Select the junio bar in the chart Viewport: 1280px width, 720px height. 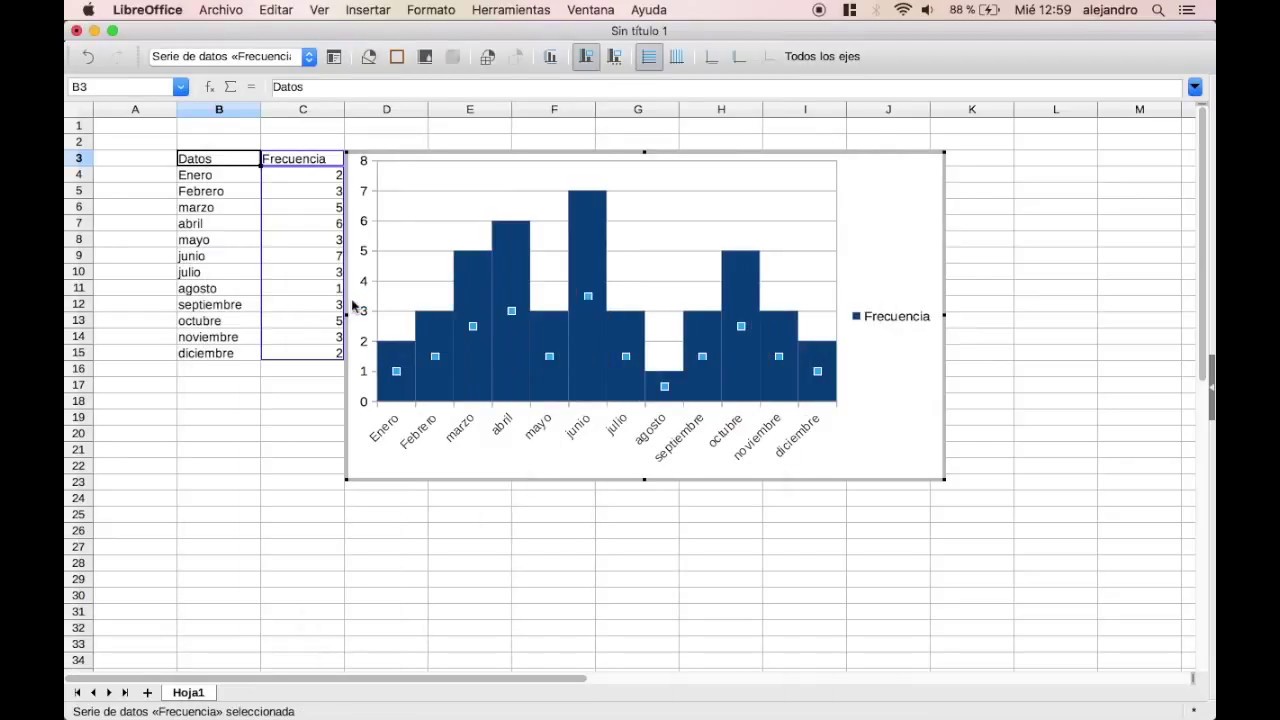pyautogui.click(x=587, y=296)
